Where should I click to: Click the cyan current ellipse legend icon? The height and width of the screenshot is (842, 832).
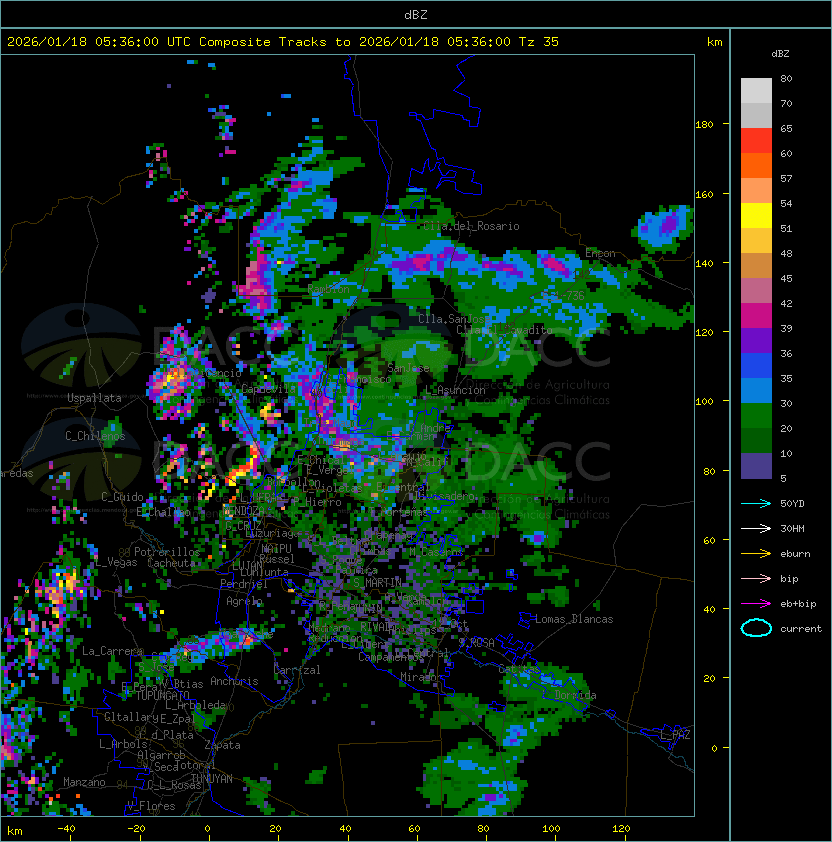pyautogui.click(x=756, y=628)
